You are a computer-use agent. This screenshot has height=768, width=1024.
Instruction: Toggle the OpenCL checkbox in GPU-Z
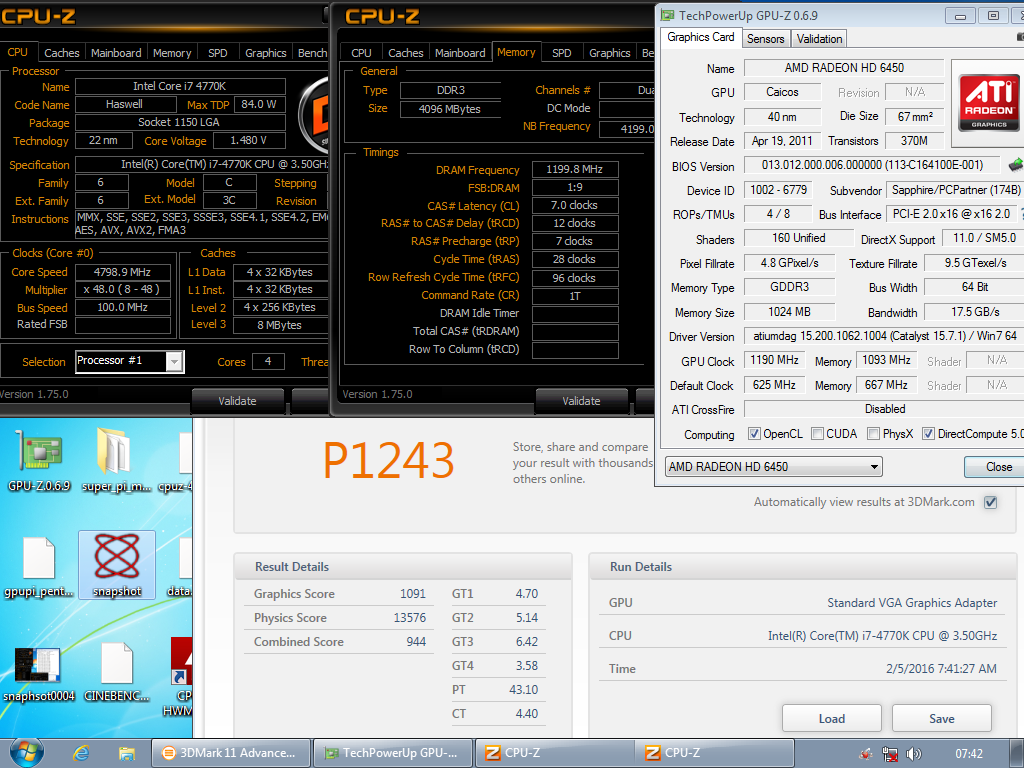point(755,434)
